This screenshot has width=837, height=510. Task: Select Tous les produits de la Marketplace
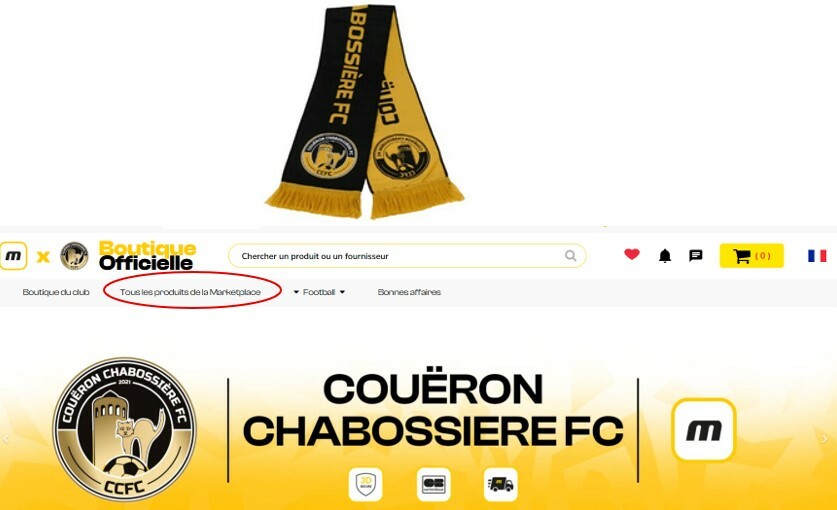[x=190, y=292]
